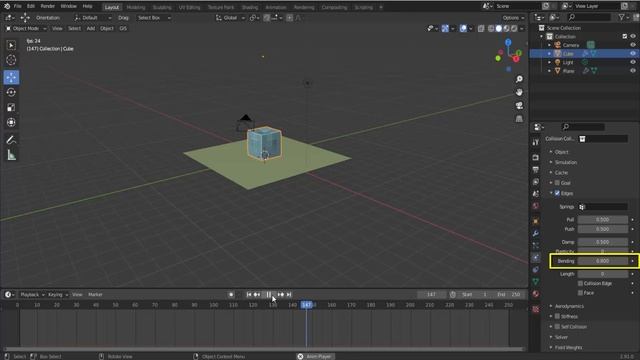Open the Add menu in viewport header
Image resolution: width=640 pixels, height=360 pixels.
(x=91, y=29)
